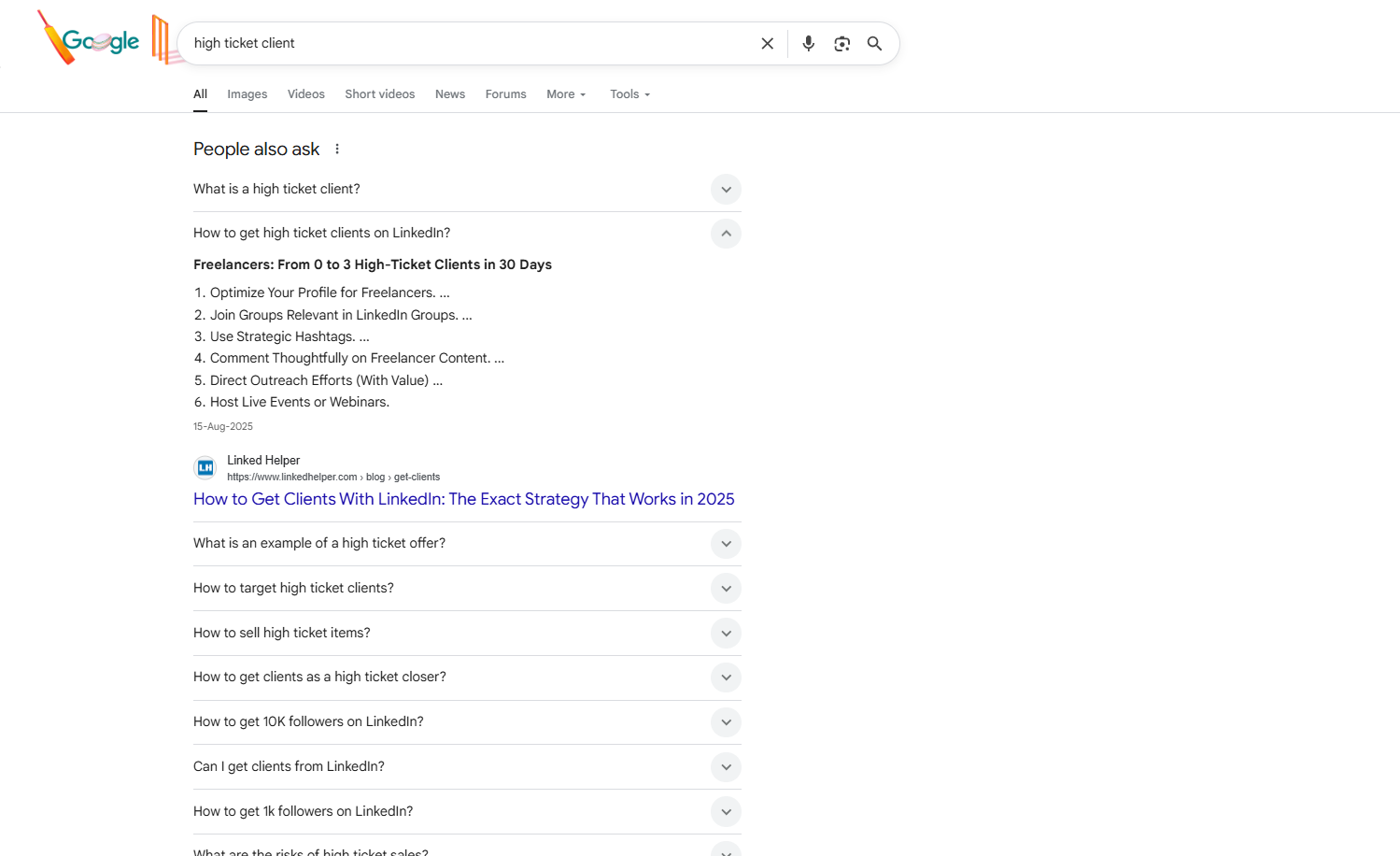The image size is (1400, 856).
Task: Click the linkedhelper.com breadcrumb URL
Action: pos(292,477)
